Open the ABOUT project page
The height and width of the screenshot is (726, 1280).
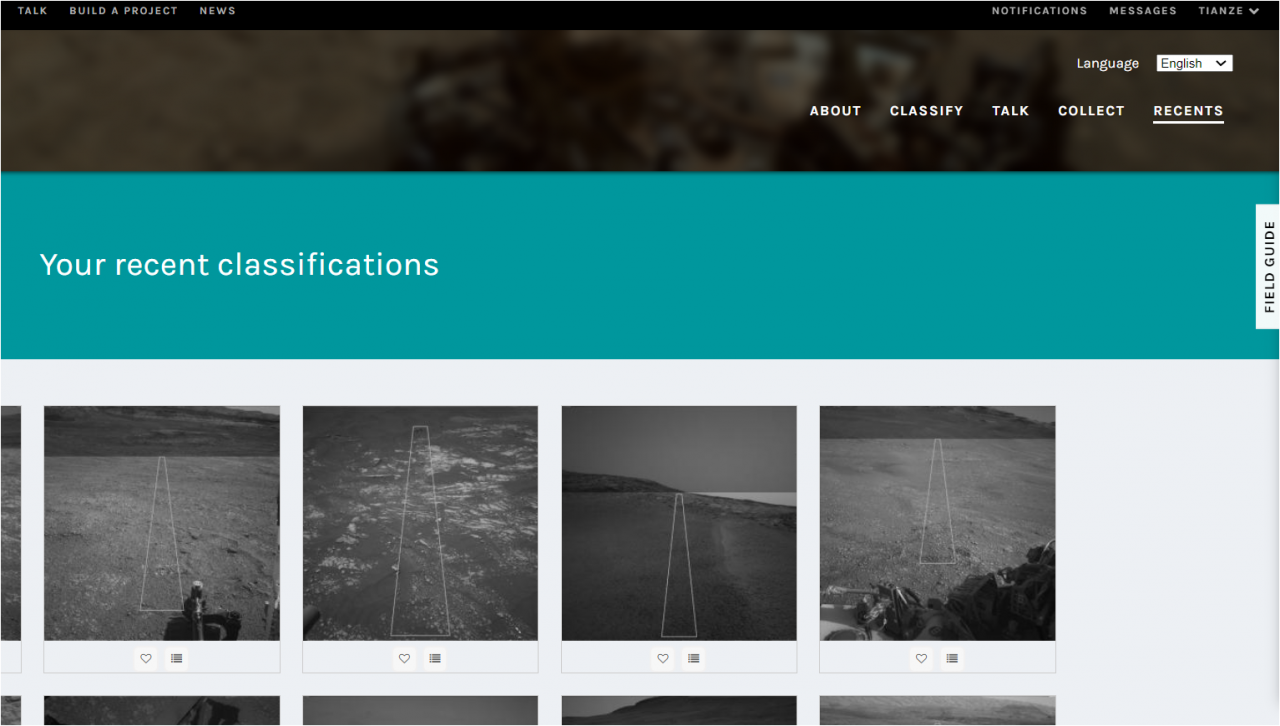coord(835,111)
